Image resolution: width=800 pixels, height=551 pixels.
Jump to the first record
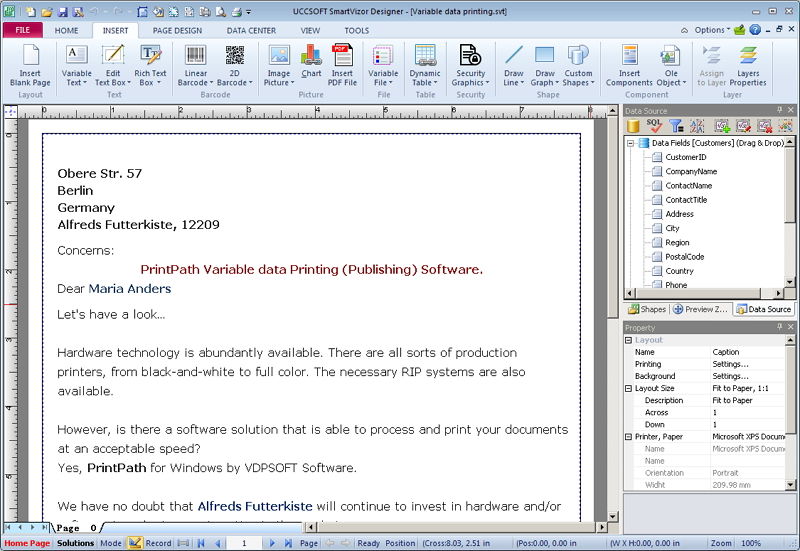(x=201, y=543)
